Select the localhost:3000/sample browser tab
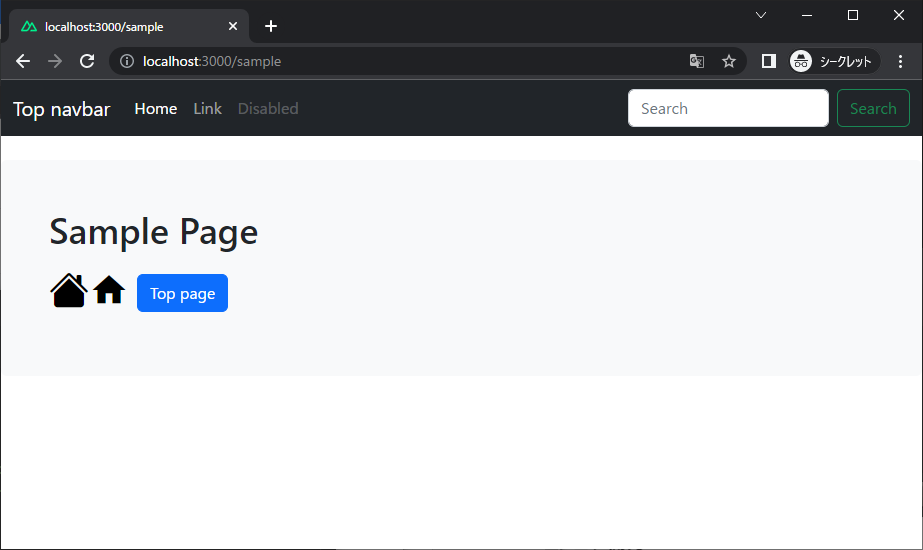The image size is (923, 550). 129,26
